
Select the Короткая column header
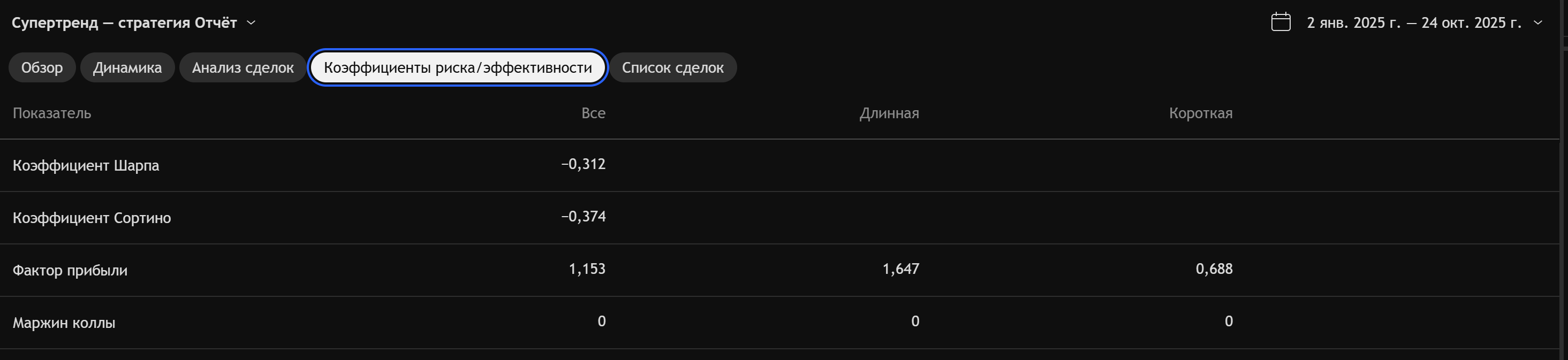(x=1200, y=113)
